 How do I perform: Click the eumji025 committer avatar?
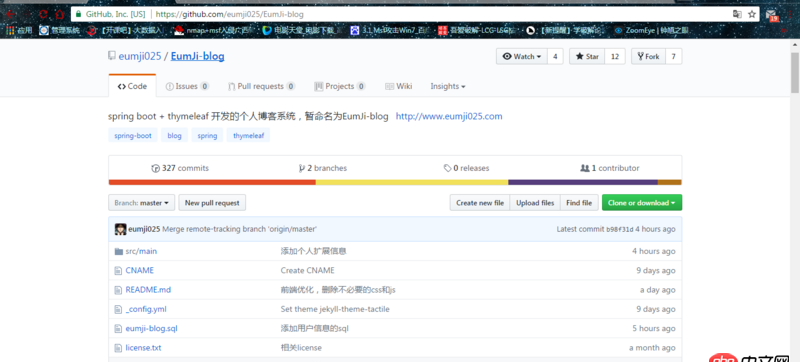(x=120, y=229)
